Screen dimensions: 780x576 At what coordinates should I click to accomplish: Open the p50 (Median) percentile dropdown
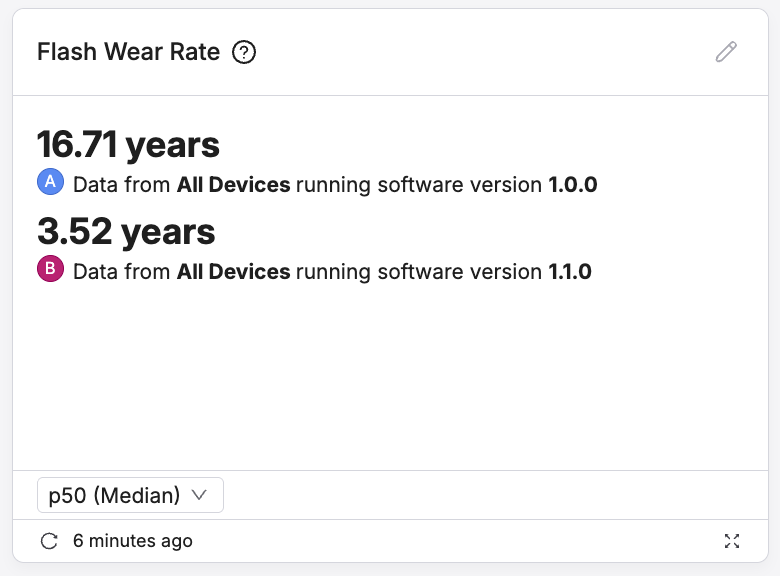[130, 495]
